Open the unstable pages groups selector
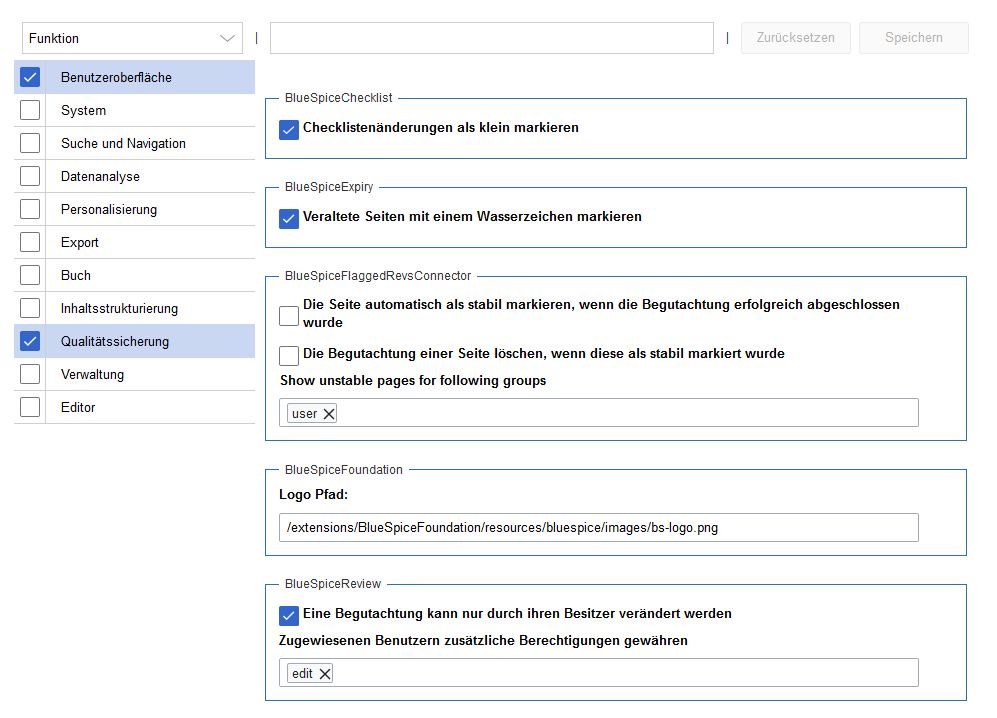The height and width of the screenshot is (718, 997). pos(626,413)
